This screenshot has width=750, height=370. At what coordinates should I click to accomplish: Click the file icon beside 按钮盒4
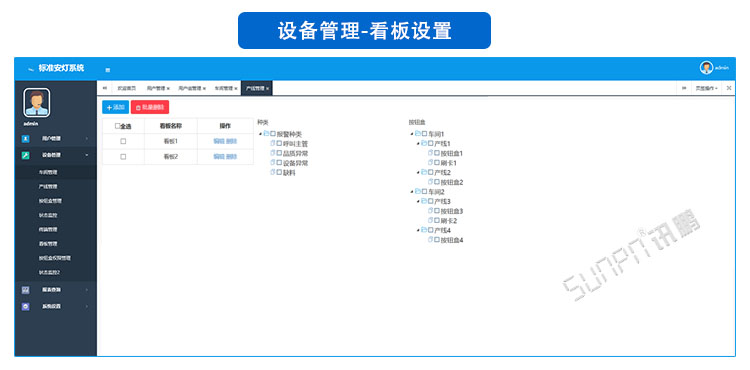[x=430, y=239]
